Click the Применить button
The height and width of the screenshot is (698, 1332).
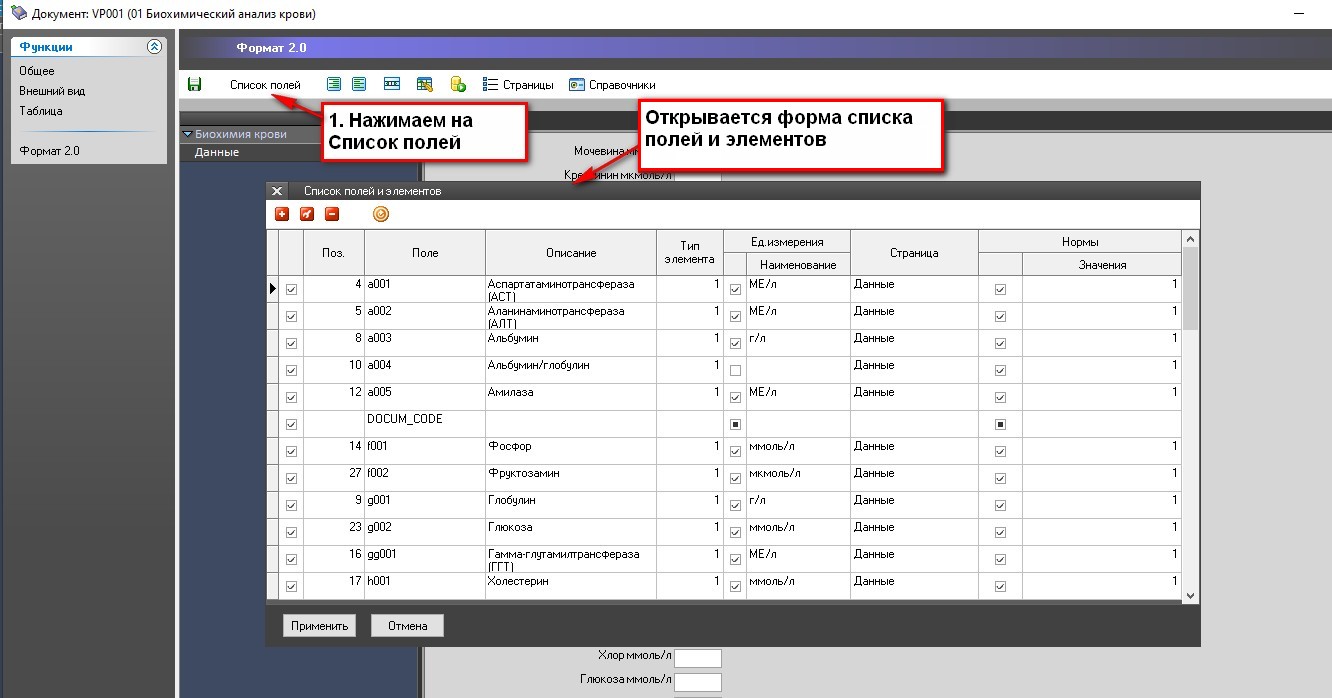point(319,626)
